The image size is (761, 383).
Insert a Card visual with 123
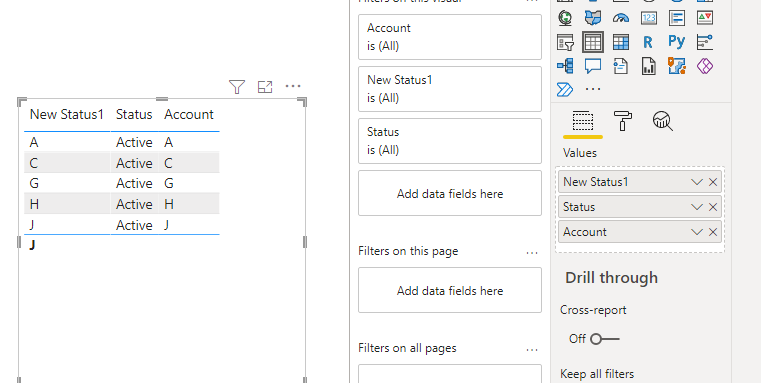pos(649,18)
